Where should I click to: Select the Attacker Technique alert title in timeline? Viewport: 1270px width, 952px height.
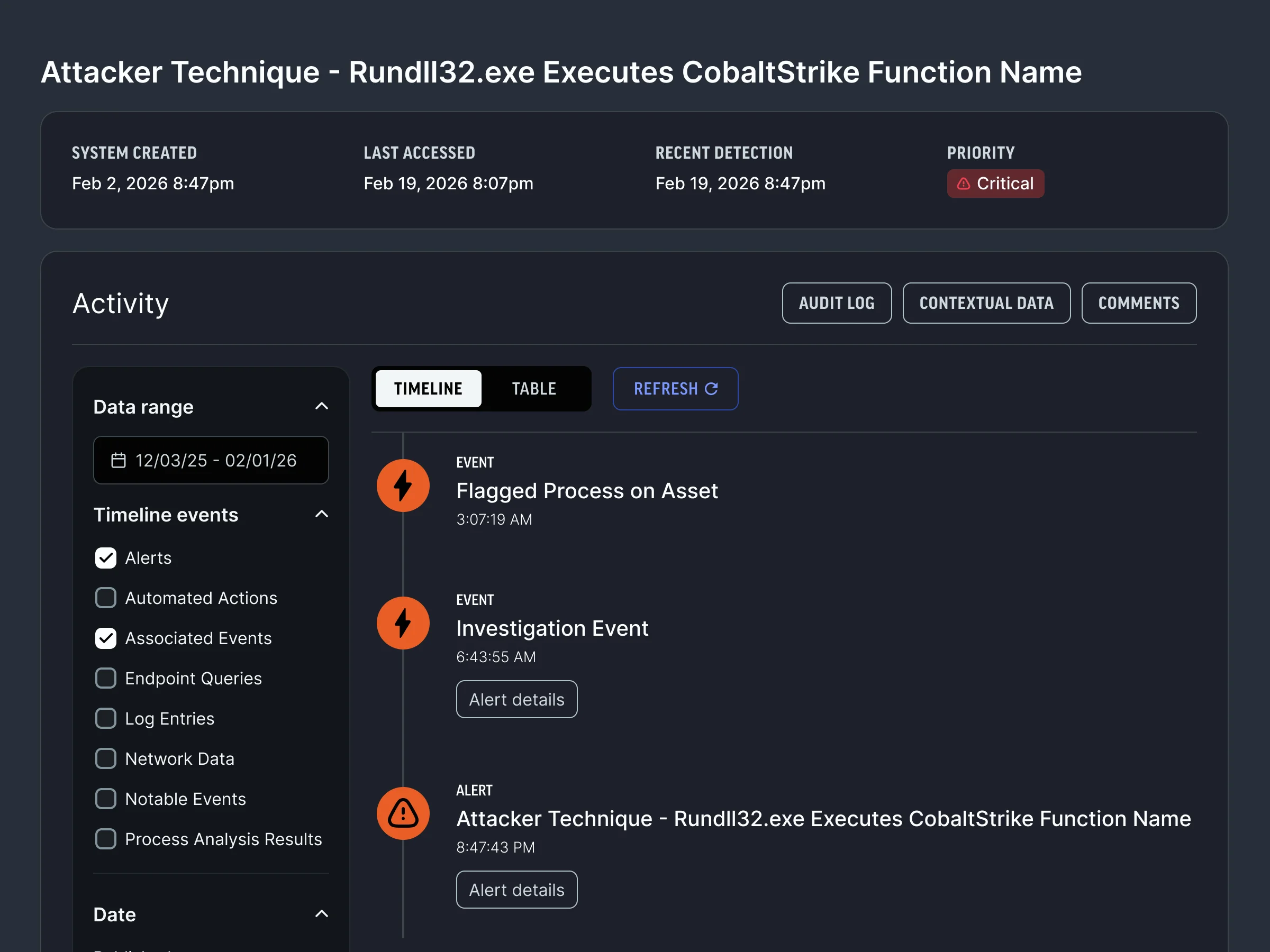(823, 819)
